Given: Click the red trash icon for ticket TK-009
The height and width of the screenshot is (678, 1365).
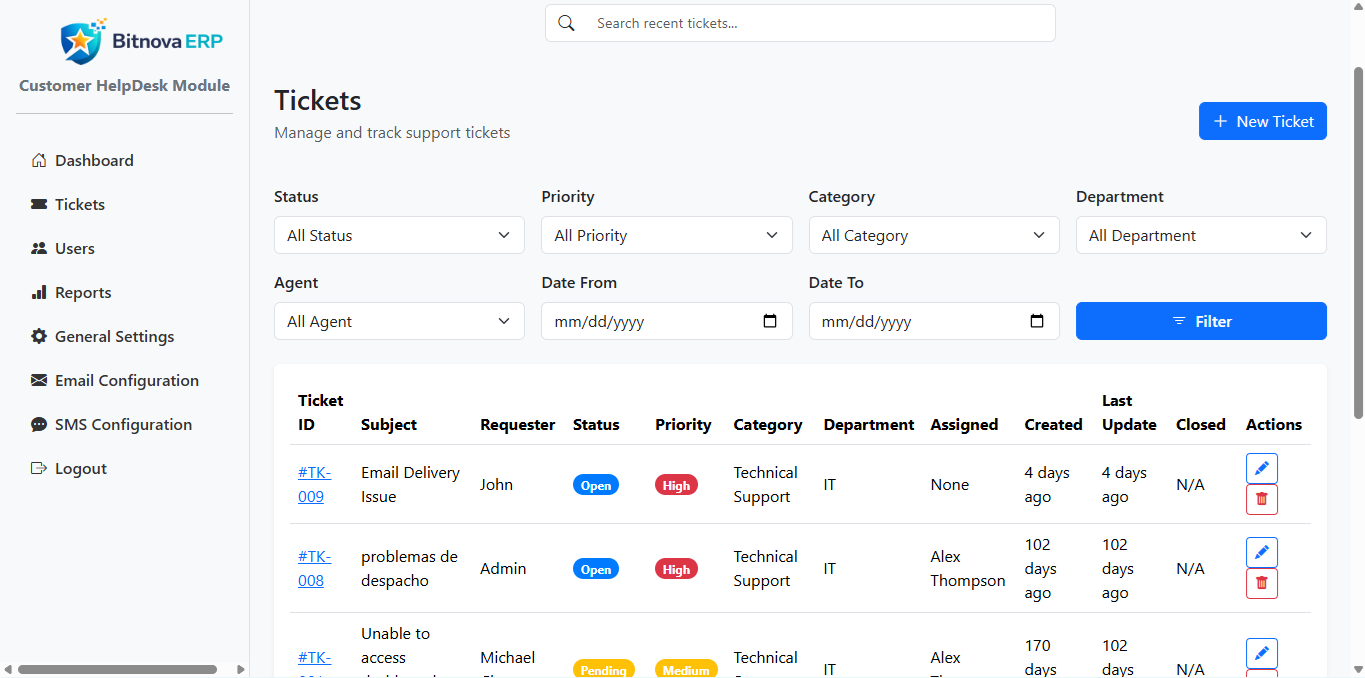Looking at the screenshot, I should point(1261,499).
